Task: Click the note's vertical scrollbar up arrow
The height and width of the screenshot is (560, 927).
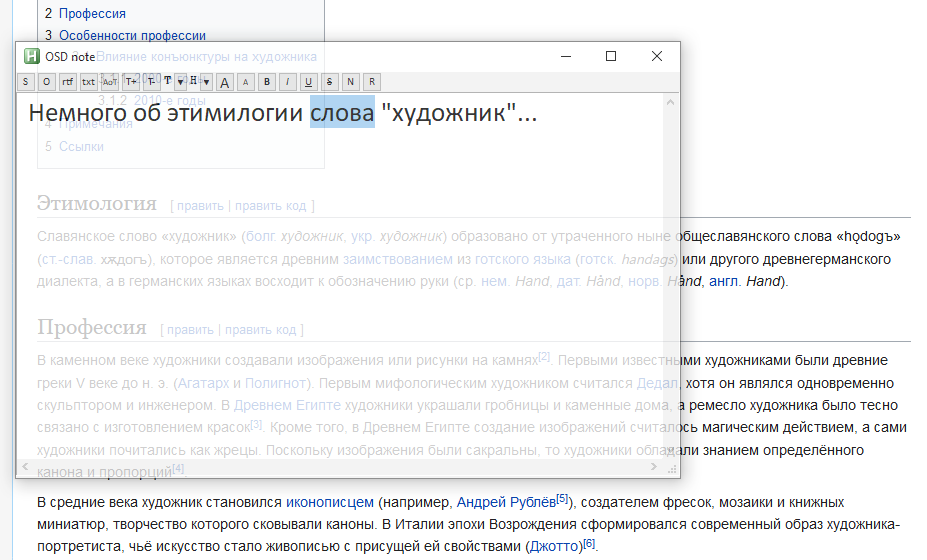Action: (670, 102)
